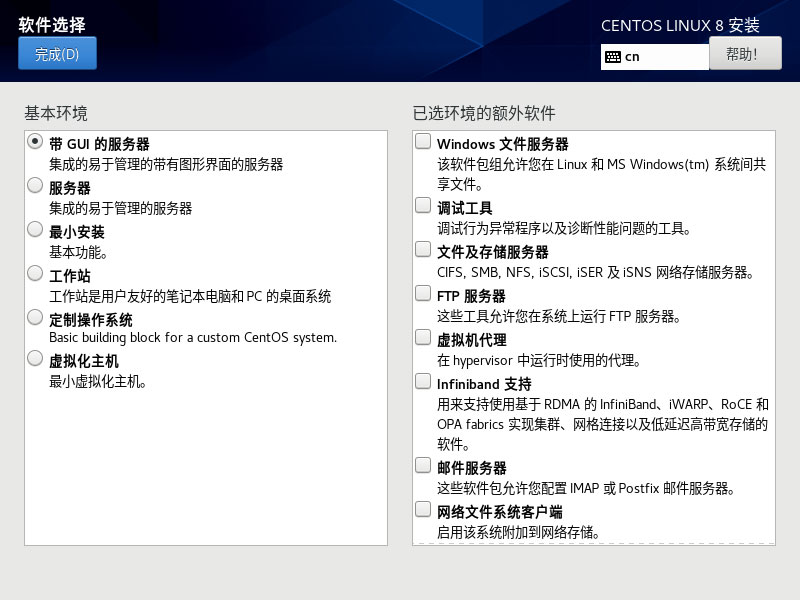Click the 调试工具 label text
800x600 pixels.
[465, 208]
